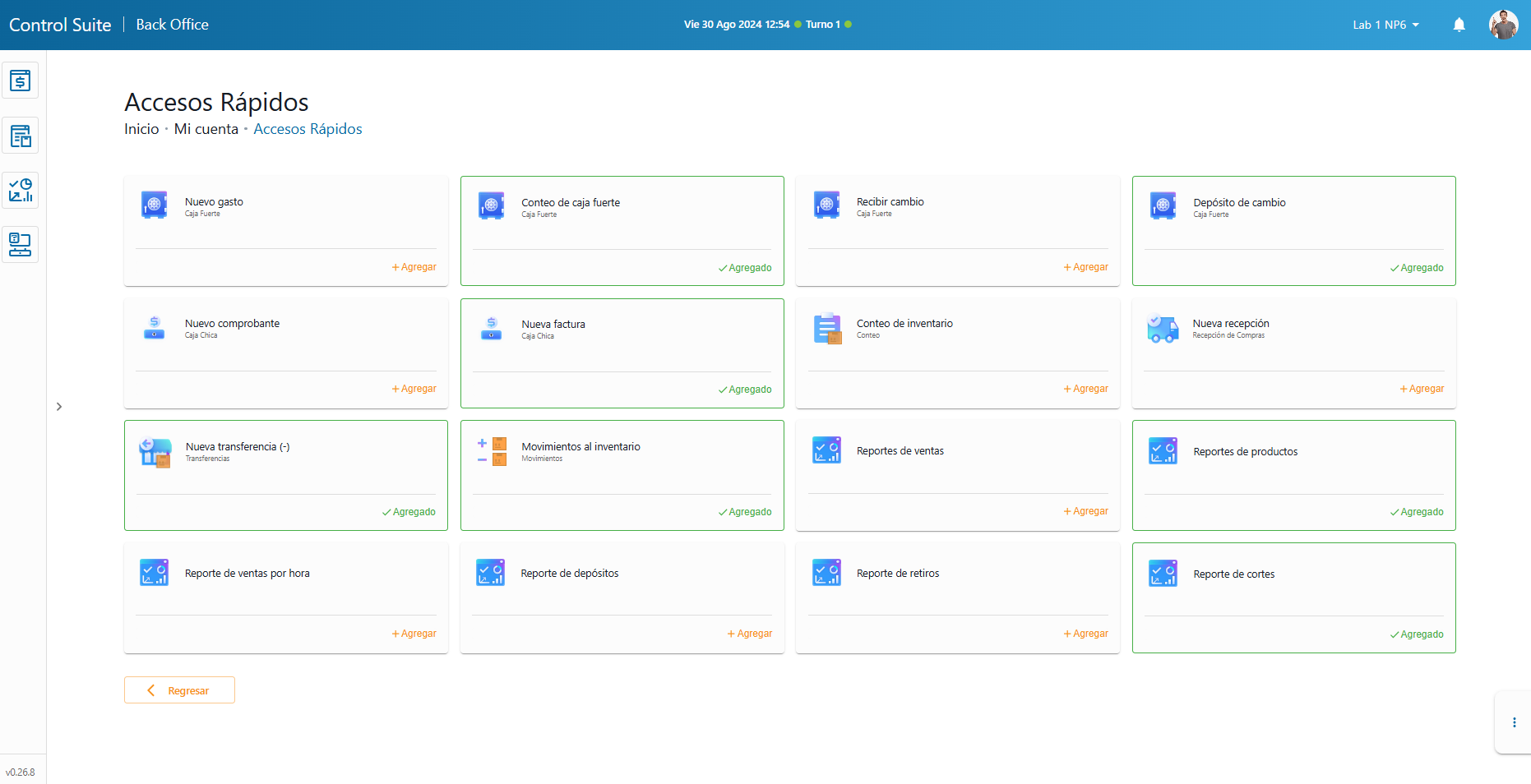Image resolution: width=1531 pixels, height=784 pixels.
Task: Select the inventory settings sidebar icon
Action: point(20,244)
